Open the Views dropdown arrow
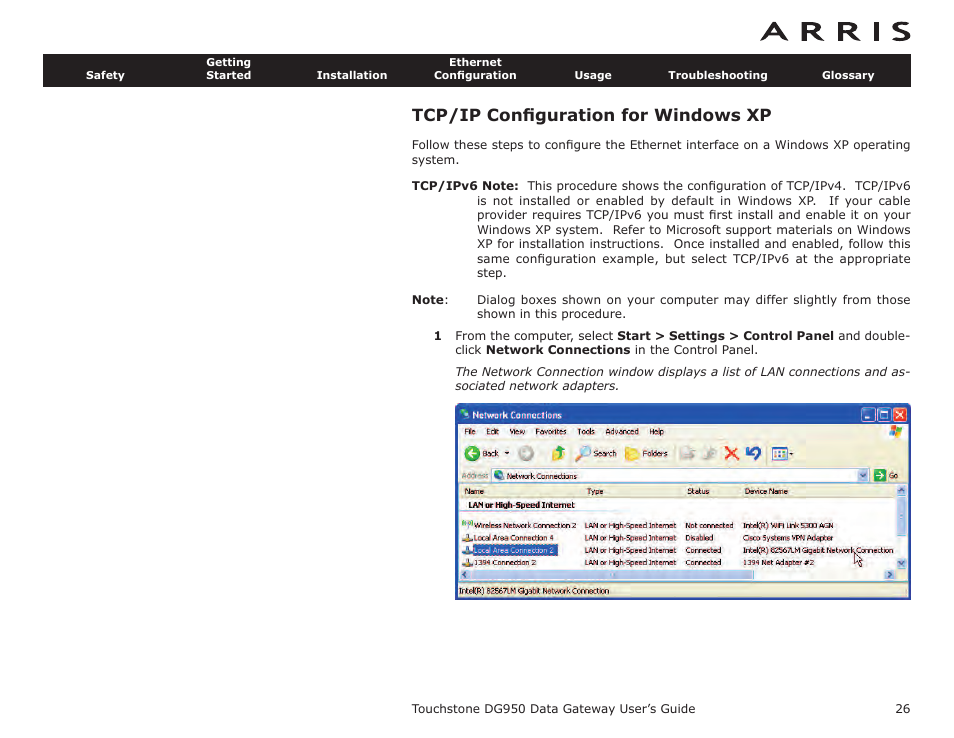The height and width of the screenshot is (738, 954). tap(791, 454)
